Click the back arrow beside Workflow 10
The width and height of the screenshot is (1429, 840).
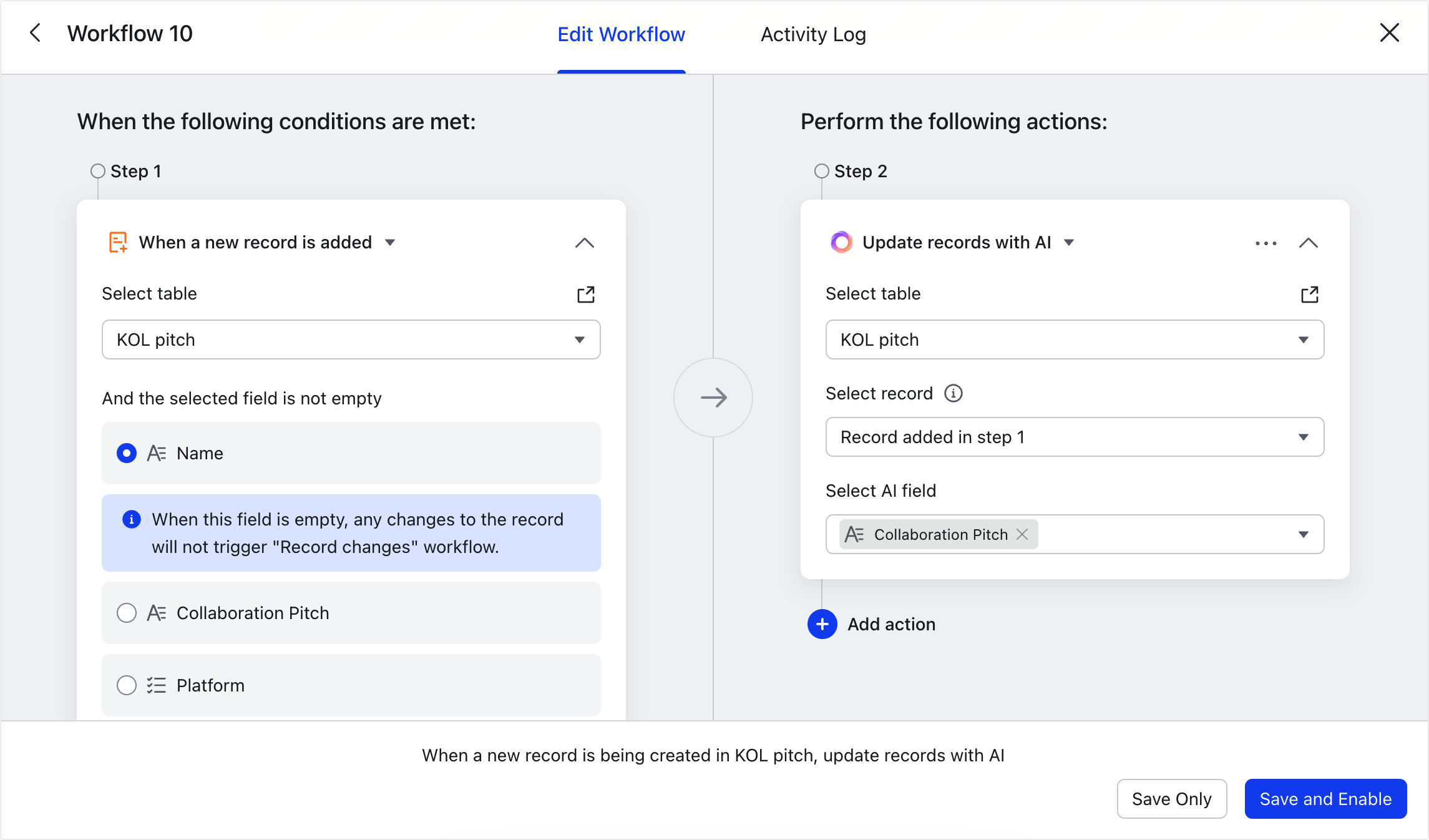point(35,33)
